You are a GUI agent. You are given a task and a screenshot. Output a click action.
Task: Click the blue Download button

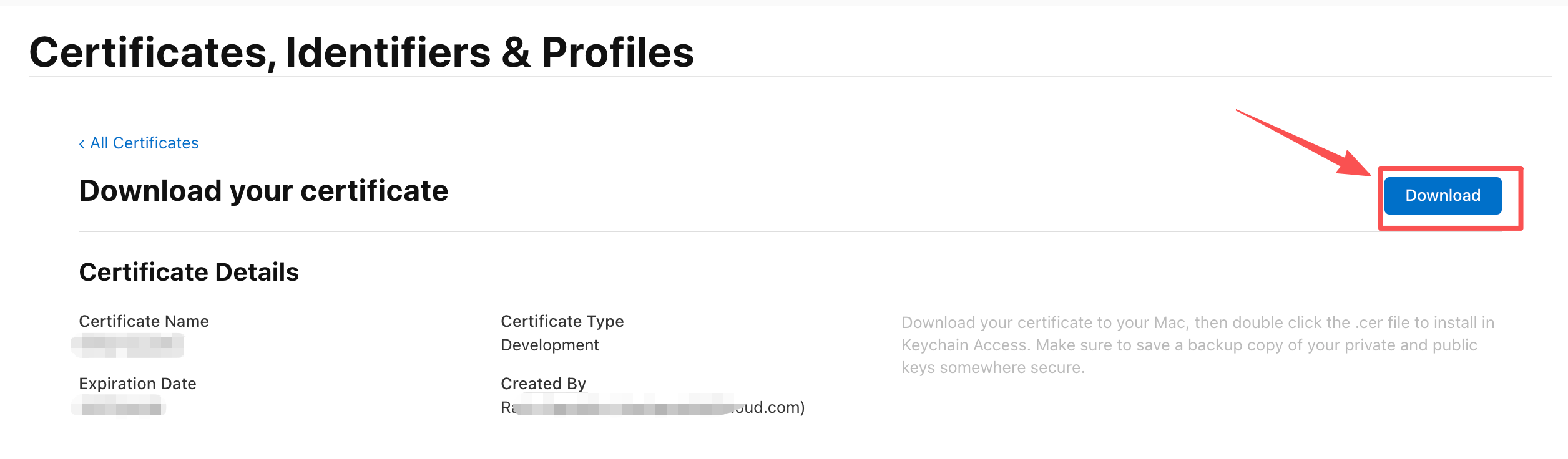[1442, 196]
